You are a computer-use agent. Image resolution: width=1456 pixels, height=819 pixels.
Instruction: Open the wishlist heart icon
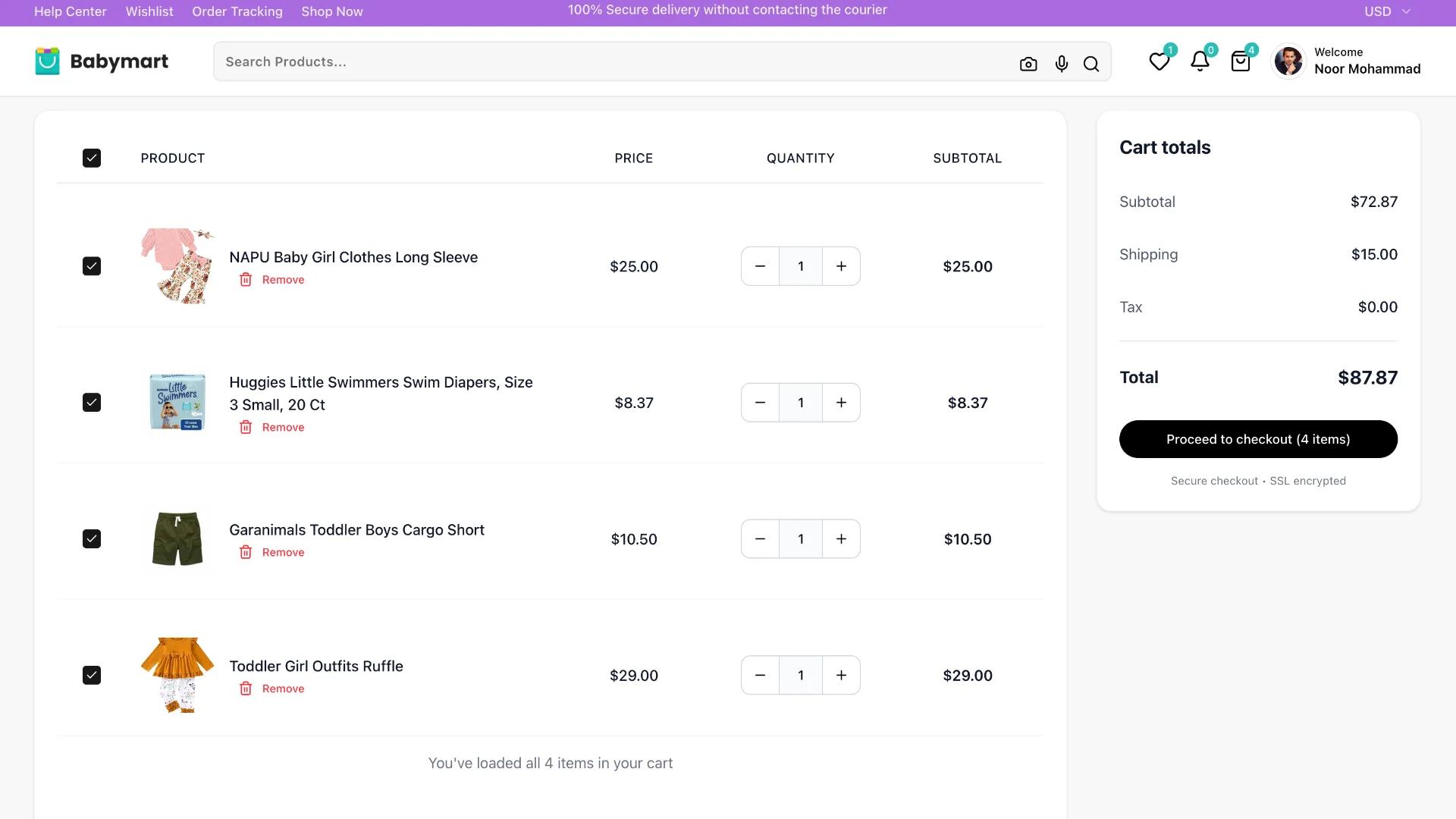[x=1159, y=61]
